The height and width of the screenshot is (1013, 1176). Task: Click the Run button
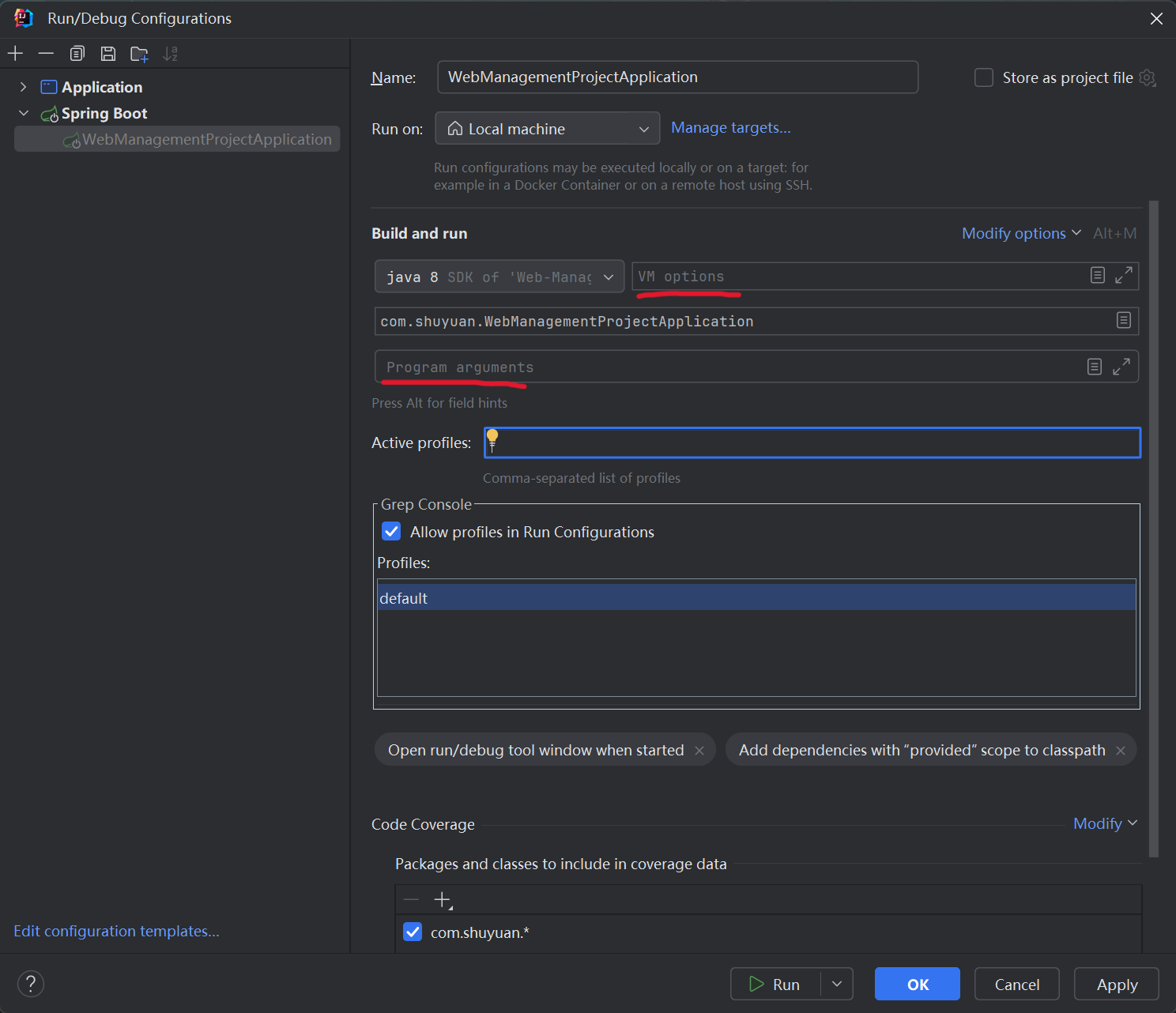[x=775, y=984]
